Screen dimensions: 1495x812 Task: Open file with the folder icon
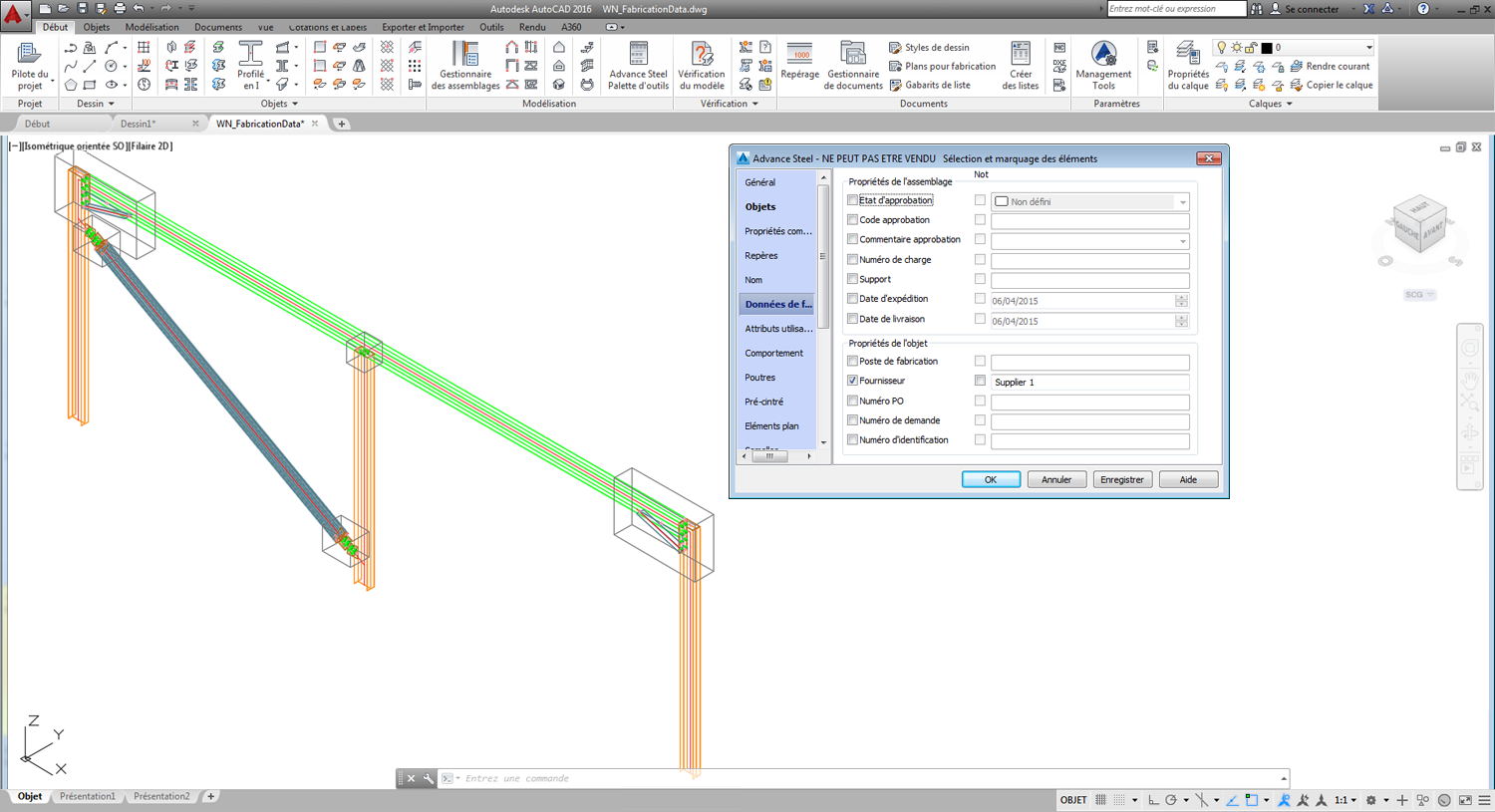pos(64,9)
